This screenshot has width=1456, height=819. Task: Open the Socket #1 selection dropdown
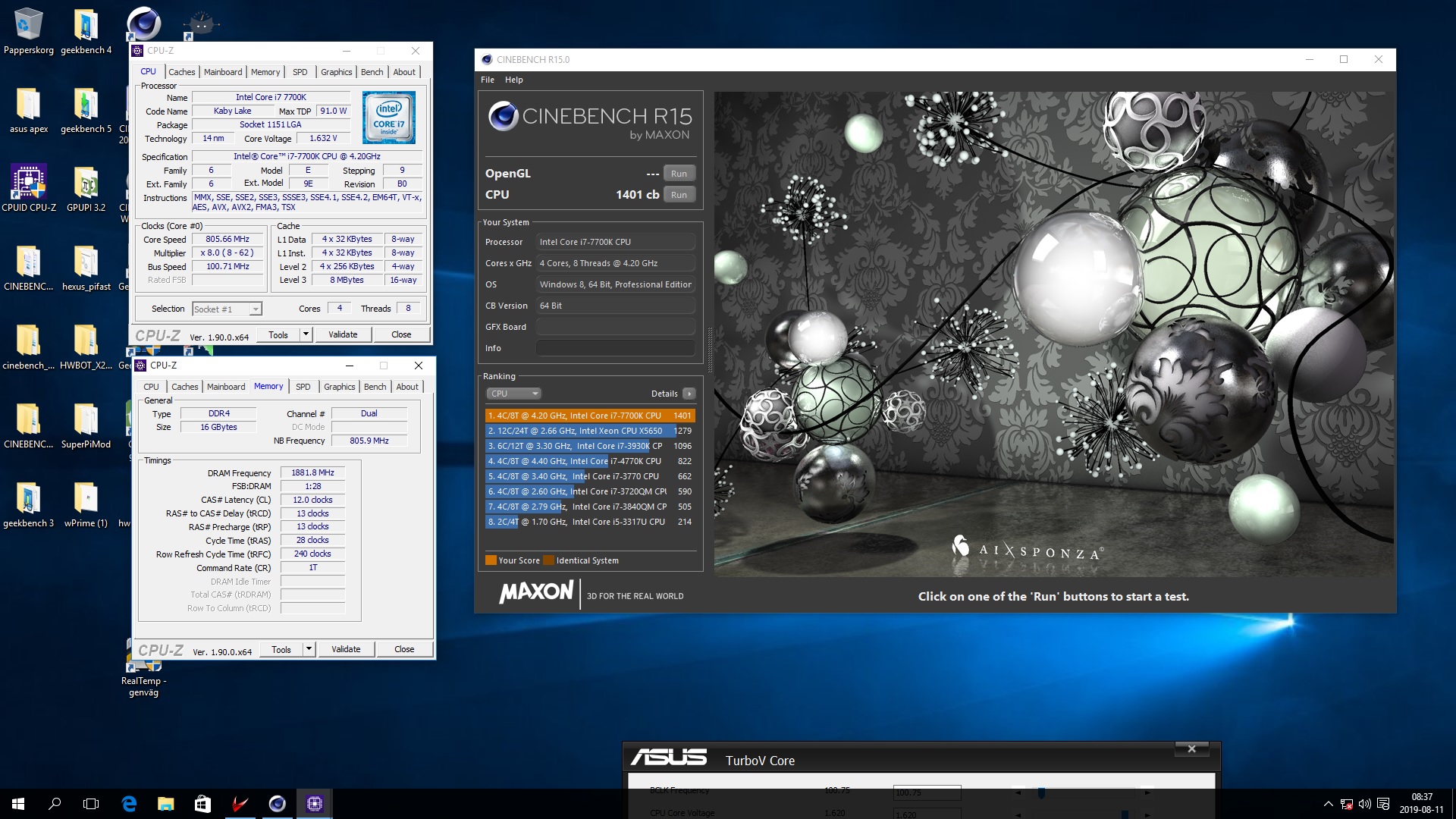pyautogui.click(x=227, y=309)
